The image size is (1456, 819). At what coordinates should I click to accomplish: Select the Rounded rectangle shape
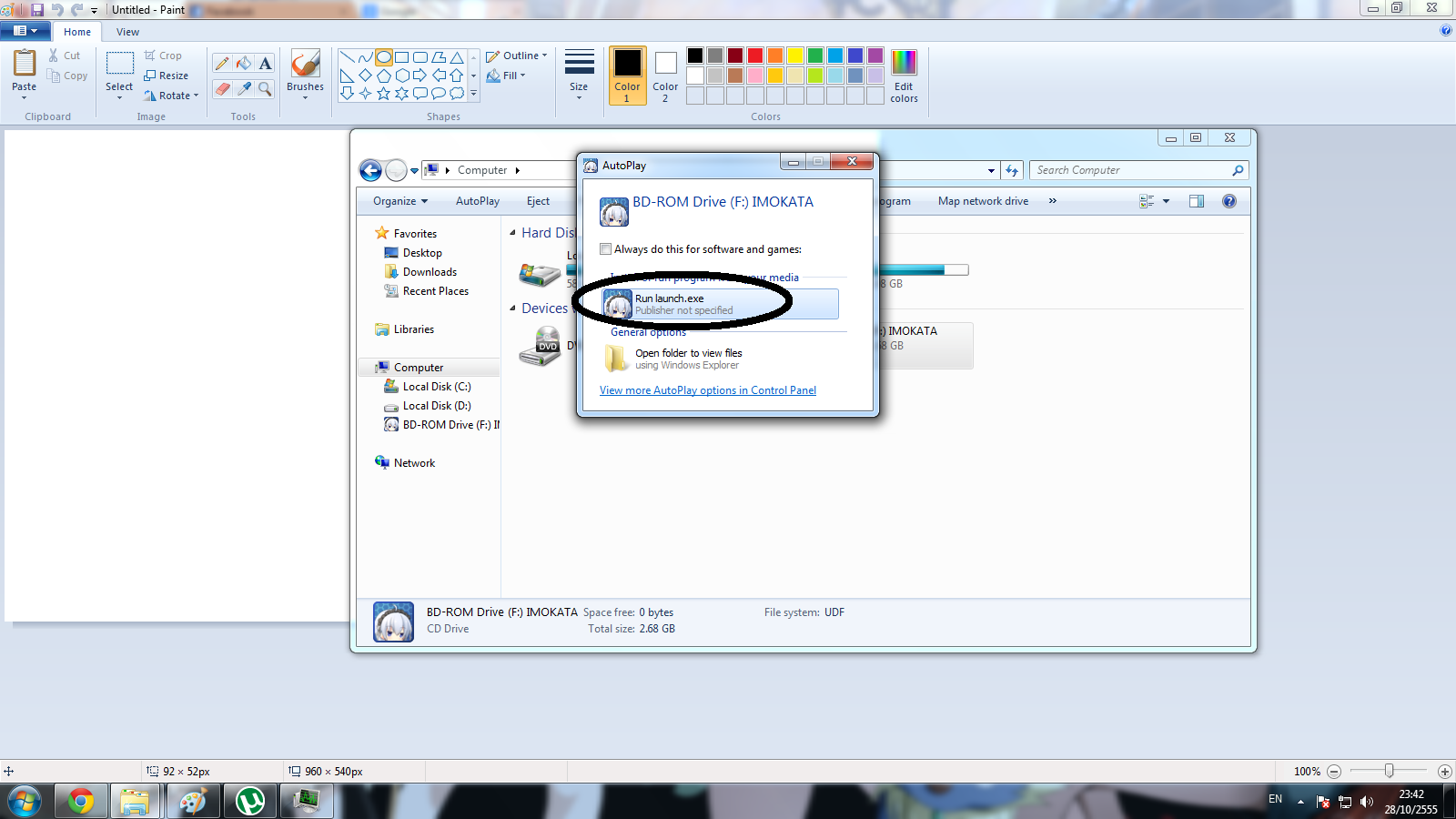click(420, 57)
